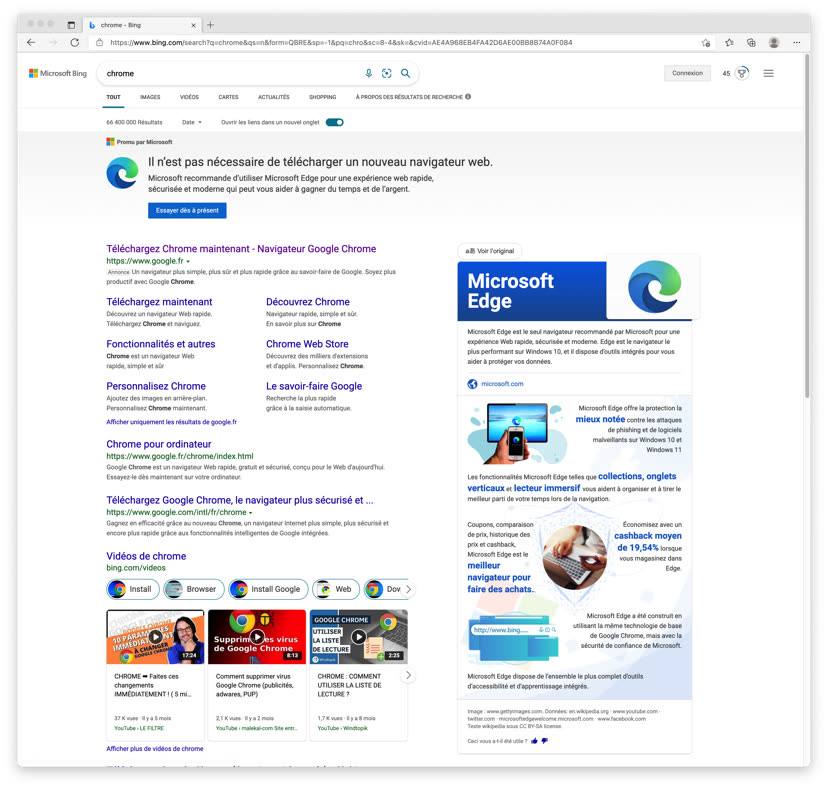The image size is (828, 788).
Task: Click 'Téléchargez maintenant' sublink
Action: click(x=159, y=302)
